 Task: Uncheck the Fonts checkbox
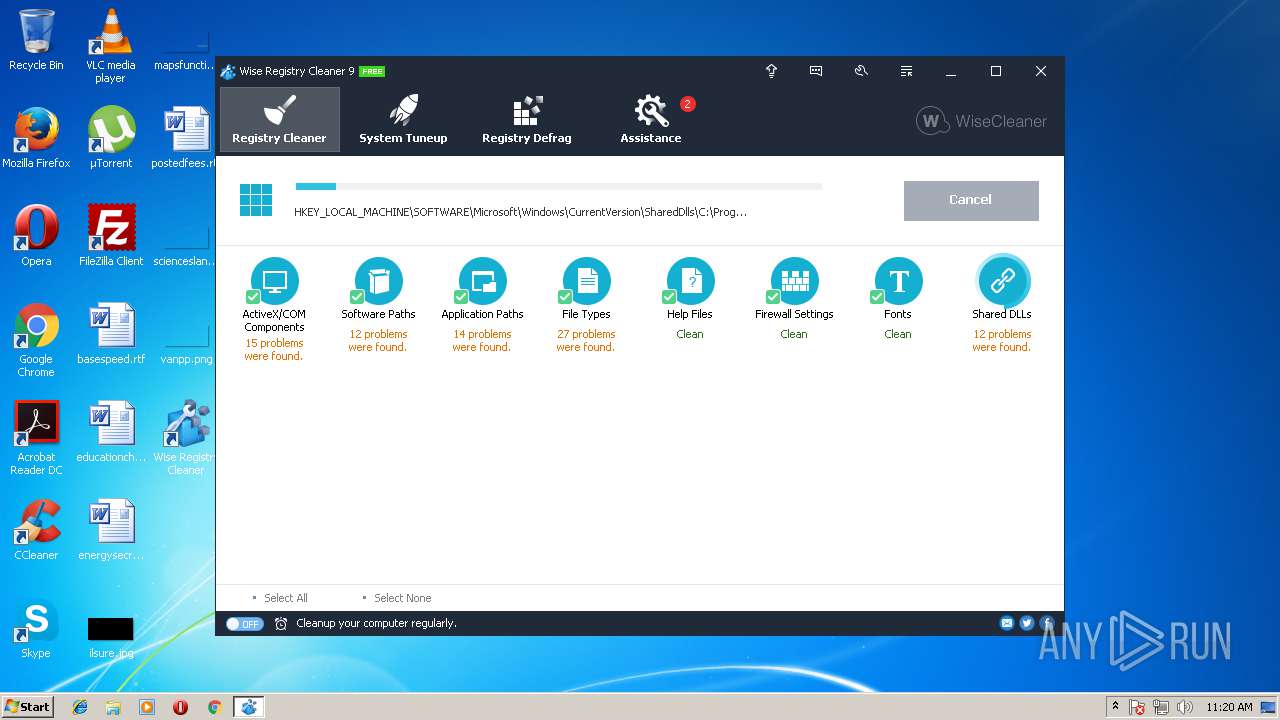[x=877, y=297]
